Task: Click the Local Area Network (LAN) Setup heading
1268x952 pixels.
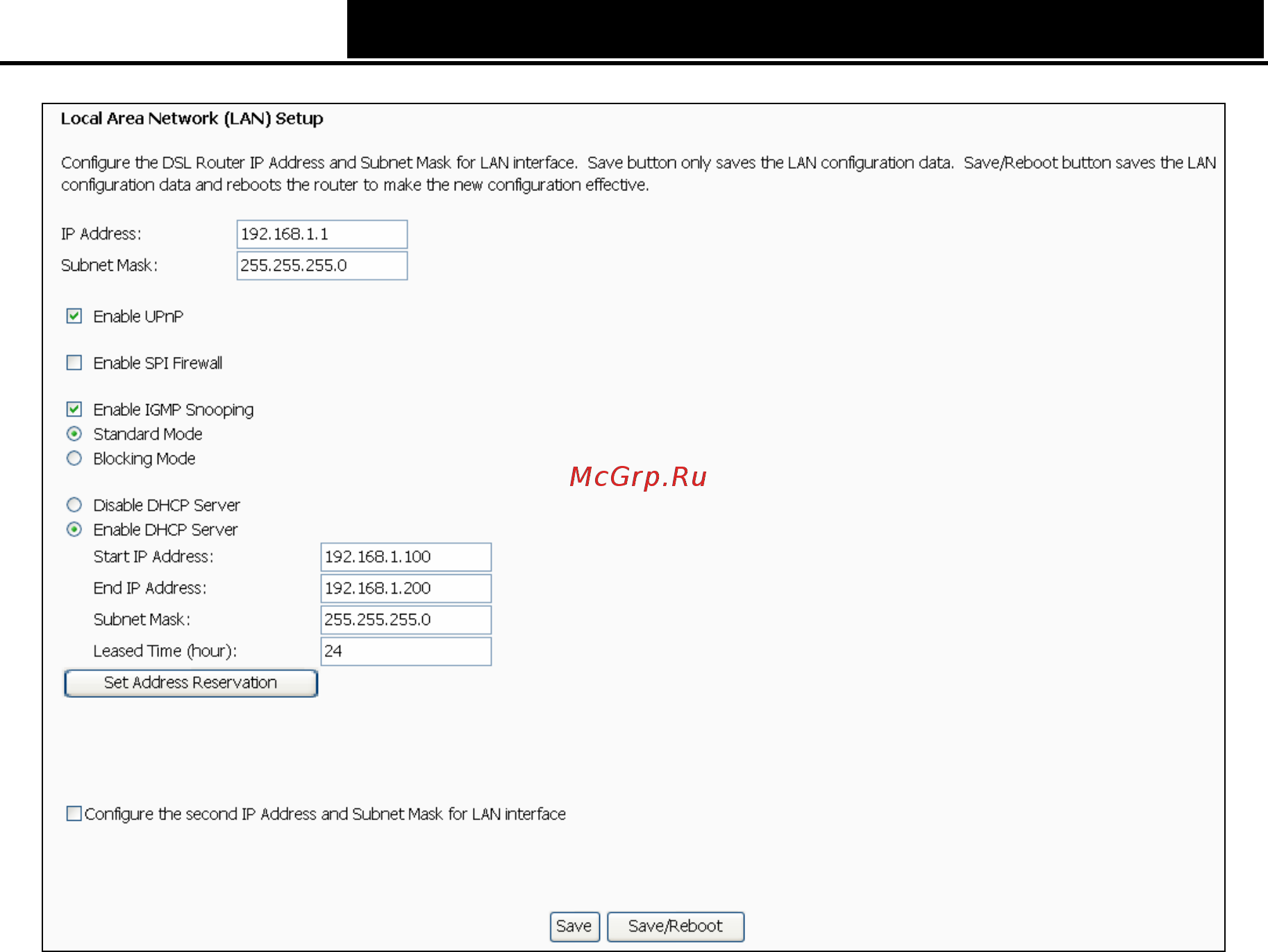Action: [x=192, y=119]
